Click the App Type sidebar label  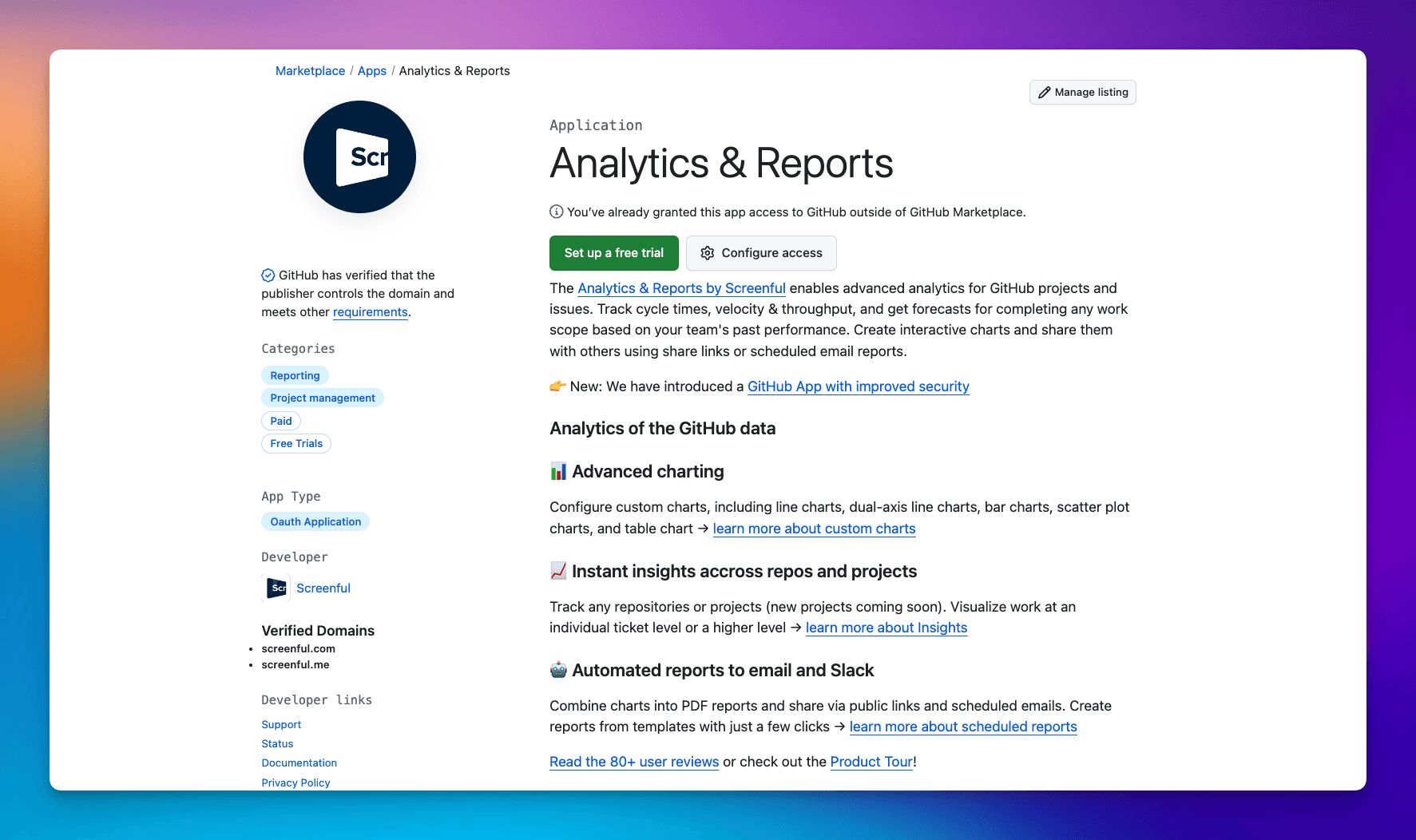[x=291, y=497]
